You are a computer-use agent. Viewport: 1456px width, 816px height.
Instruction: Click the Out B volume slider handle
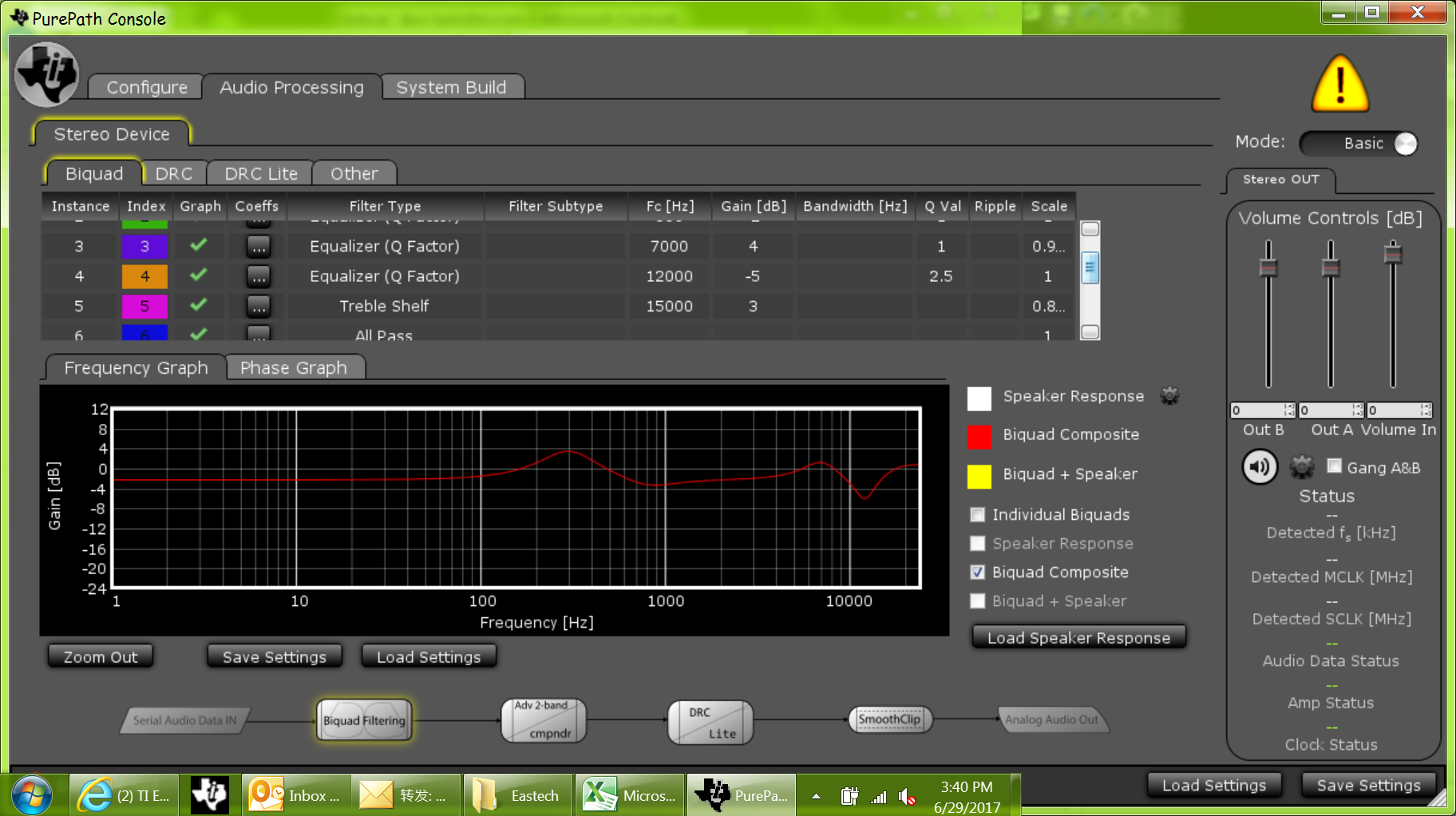1268,267
